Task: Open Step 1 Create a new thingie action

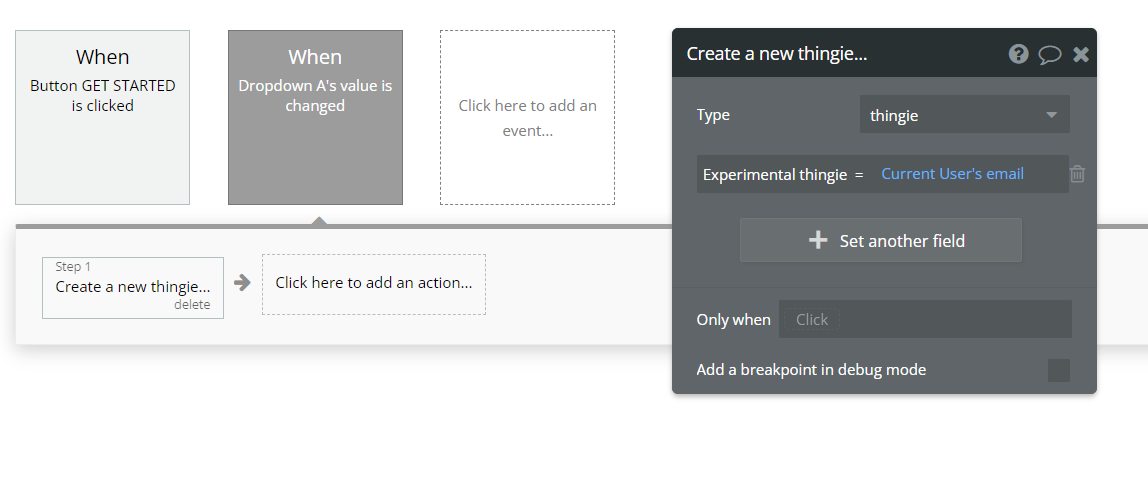Action: pyautogui.click(x=132, y=286)
